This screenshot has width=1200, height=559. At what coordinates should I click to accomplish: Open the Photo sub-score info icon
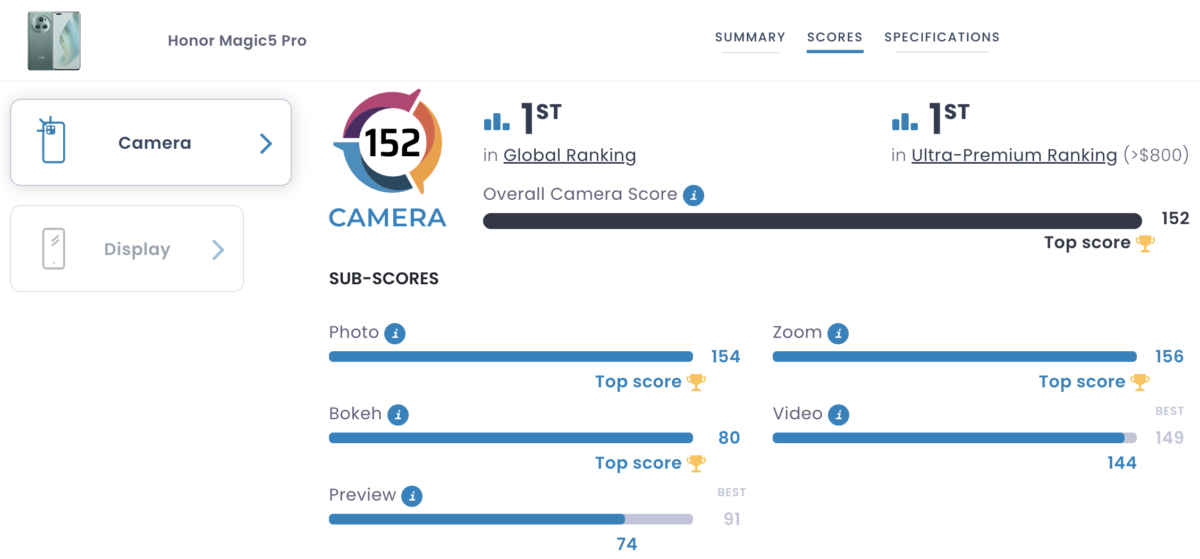[x=395, y=333]
